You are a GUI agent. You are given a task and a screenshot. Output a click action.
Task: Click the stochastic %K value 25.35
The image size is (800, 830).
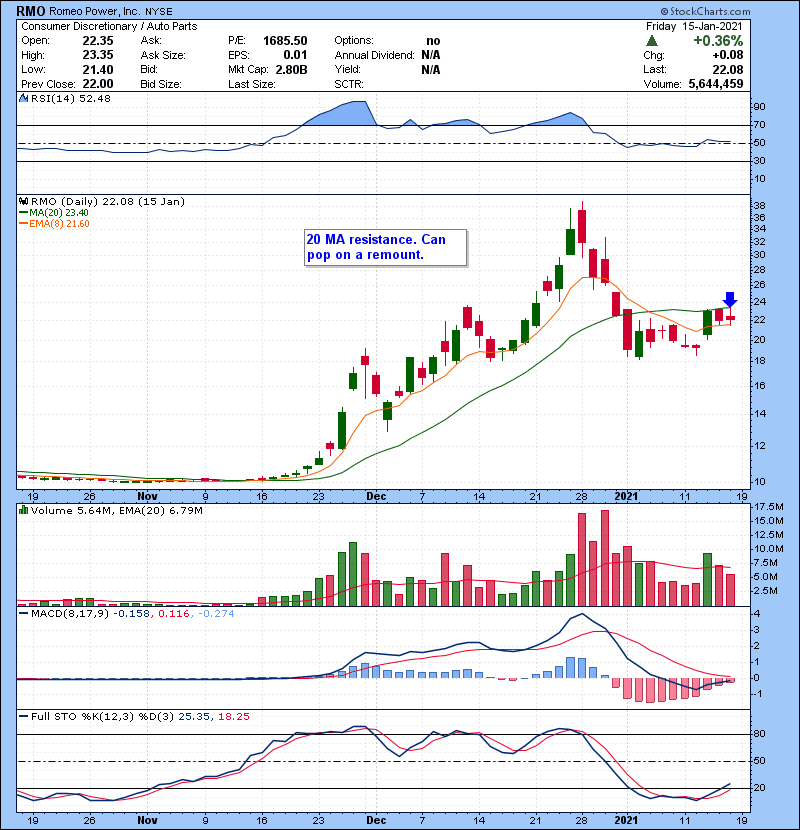(193, 717)
